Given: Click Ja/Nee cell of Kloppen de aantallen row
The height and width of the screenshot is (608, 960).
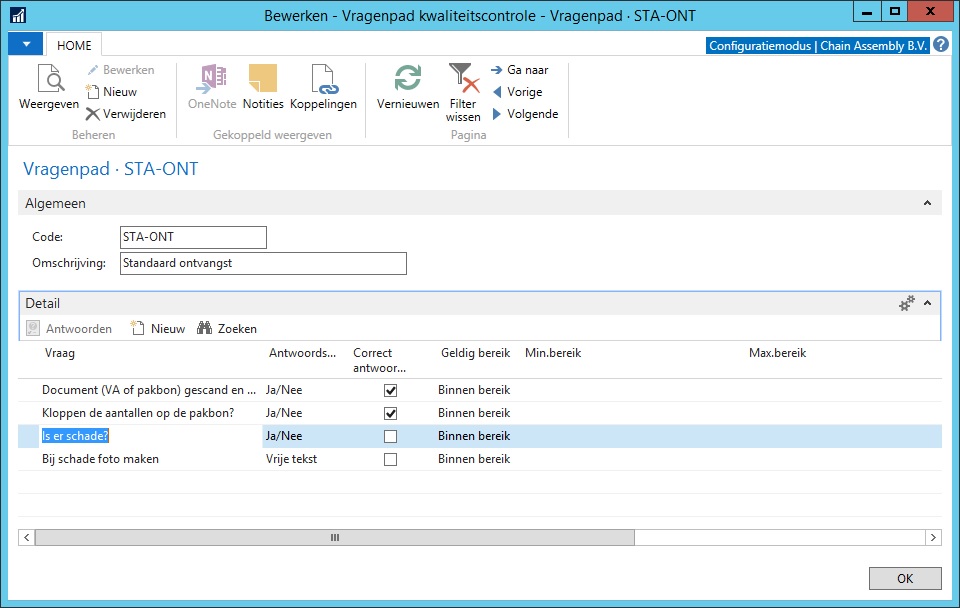Looking at the screenshot, I should coord(284,413).
